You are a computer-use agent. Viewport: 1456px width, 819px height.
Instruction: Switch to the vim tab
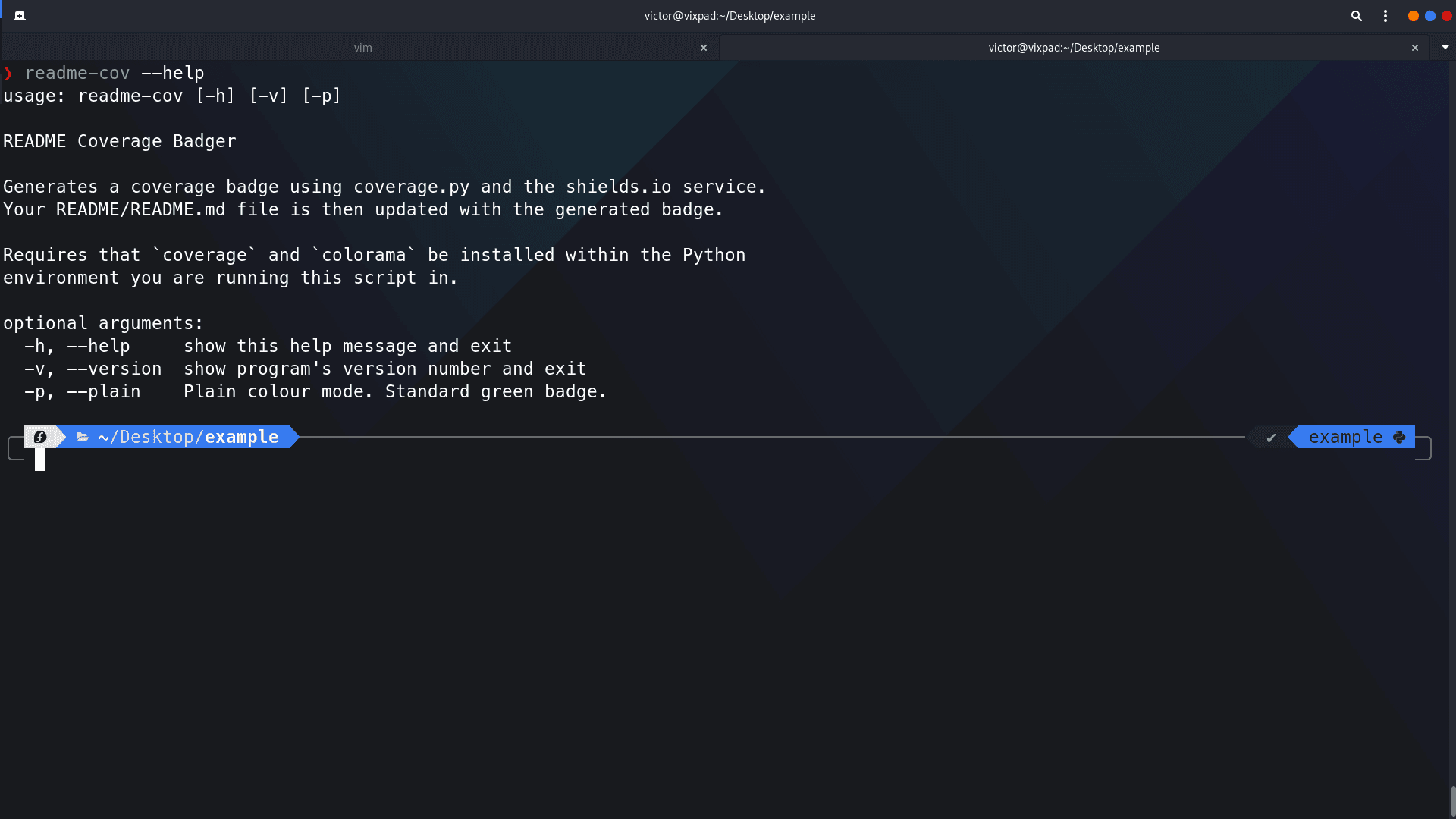362,47
